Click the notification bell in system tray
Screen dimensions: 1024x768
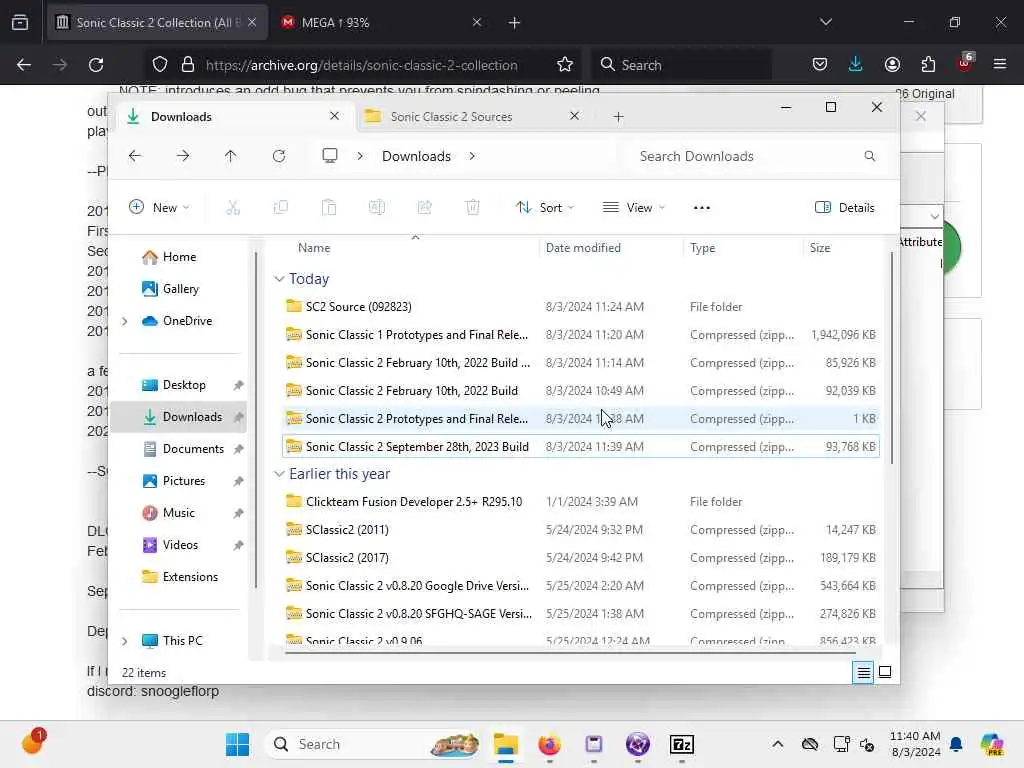(955, 744)
